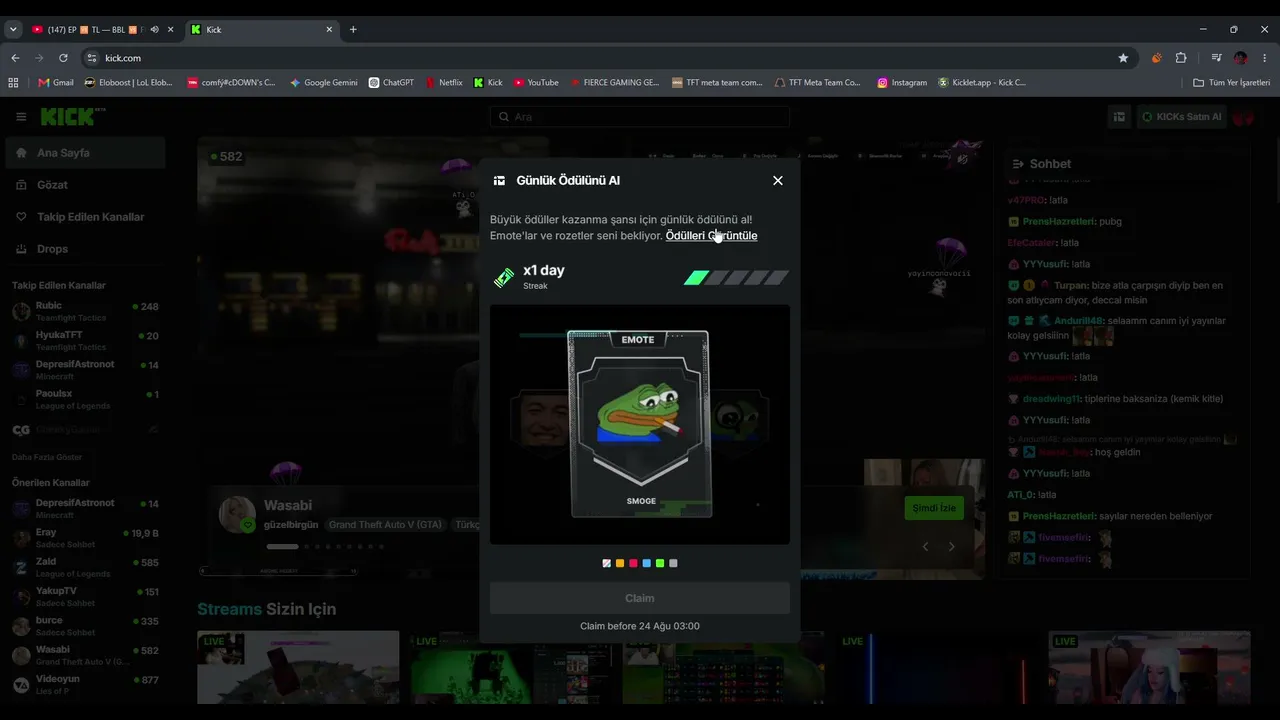The width and height of the screenshot is (1280, 720).
Task: Open the media control icon in toolbar
Action: [x=1216, y=58]
